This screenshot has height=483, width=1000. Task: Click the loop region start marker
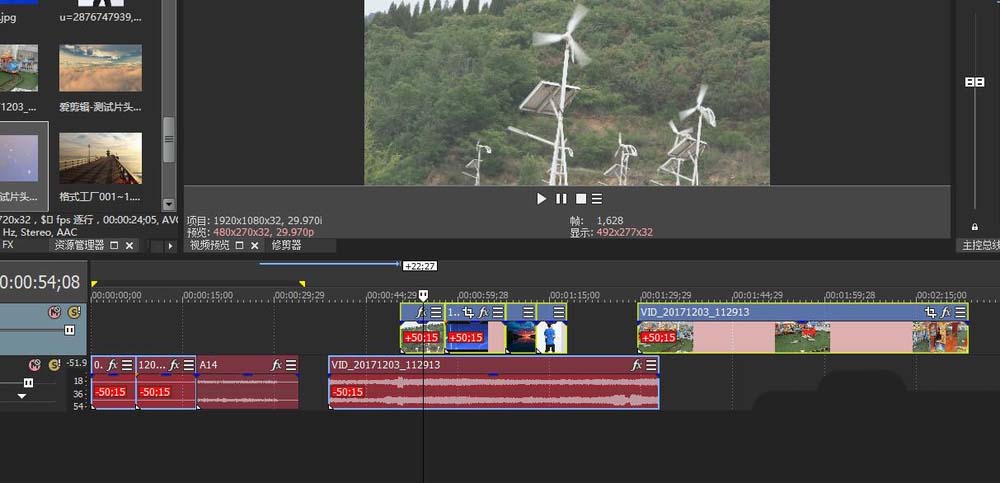(94, 284)
